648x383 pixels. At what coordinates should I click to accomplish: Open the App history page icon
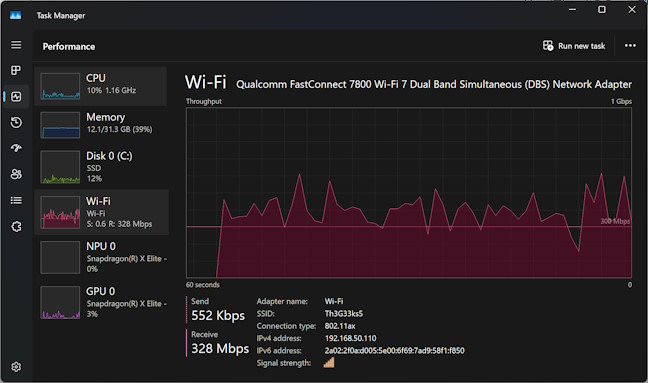point(16,123)
